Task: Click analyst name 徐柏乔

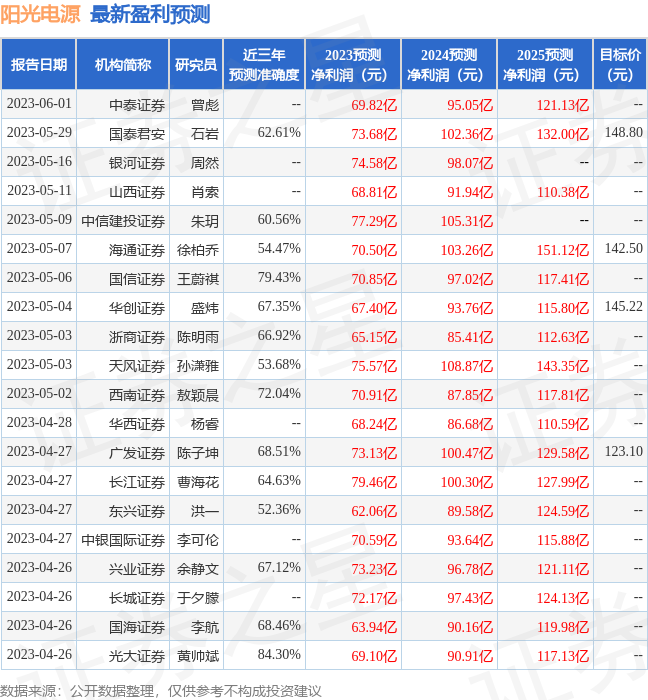Action: point(198,250)
